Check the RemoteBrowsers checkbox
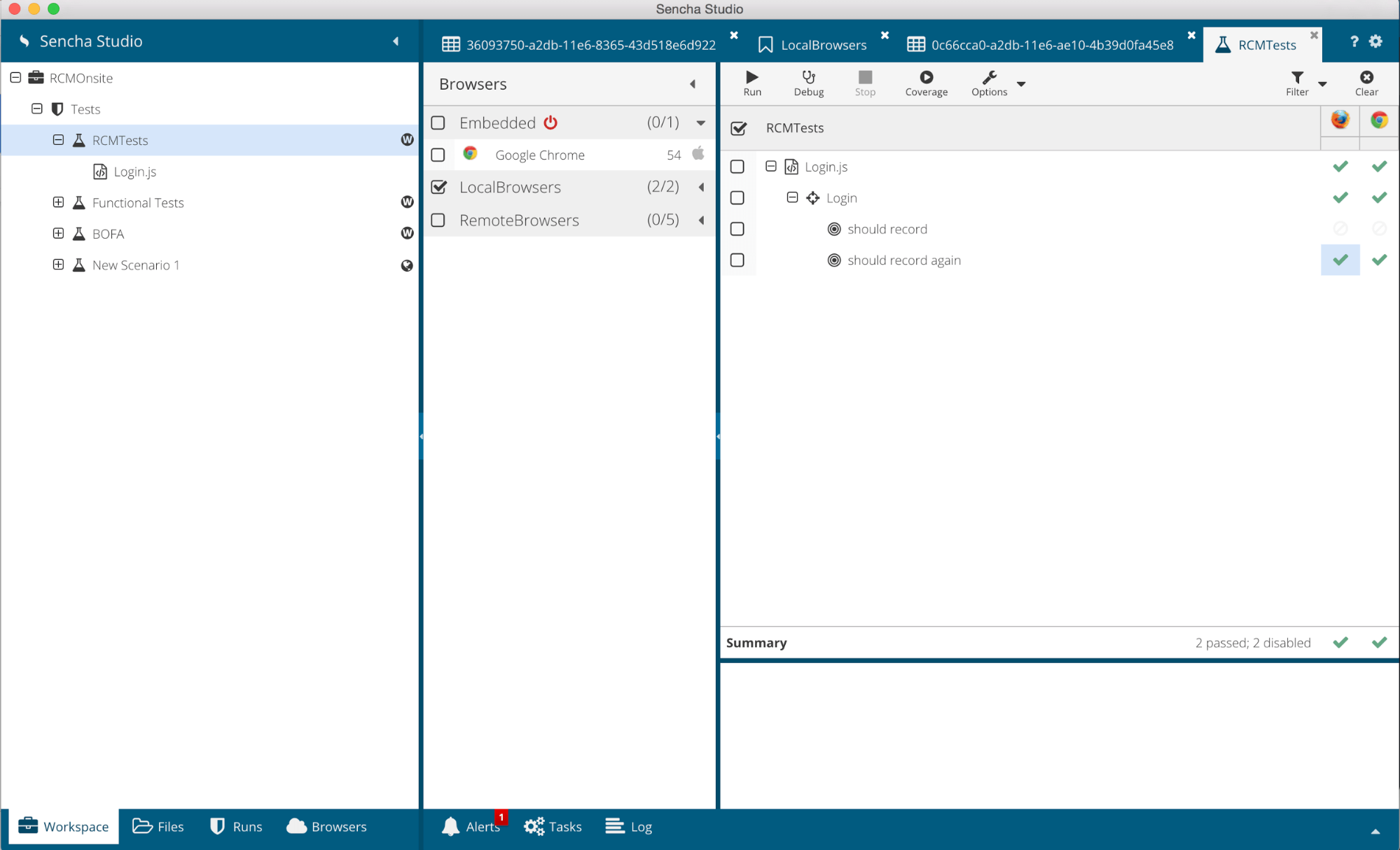 (x=438, y=220)
